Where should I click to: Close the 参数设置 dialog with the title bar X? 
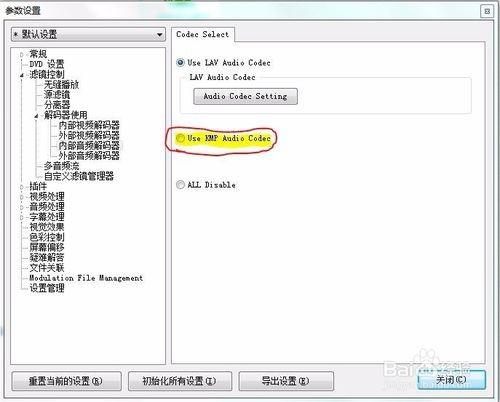487,11
